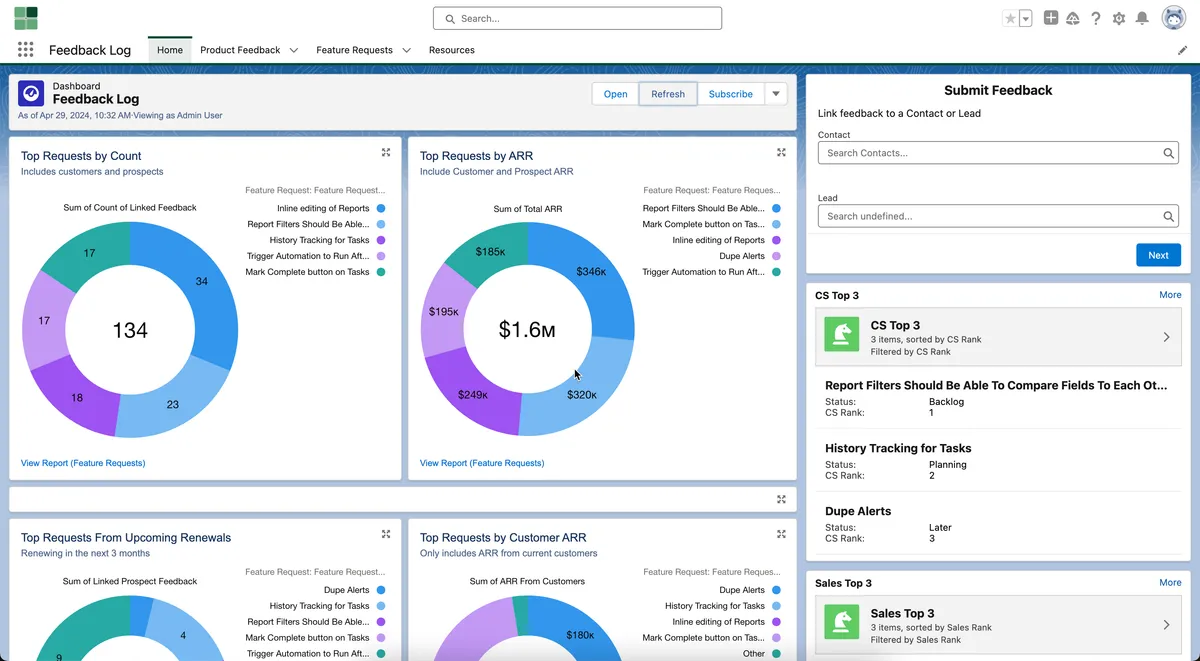Image resolution: width=1200 pixels, height=661 pixels.
Task: Refresh the dashboard
Action: click(668, 94)
